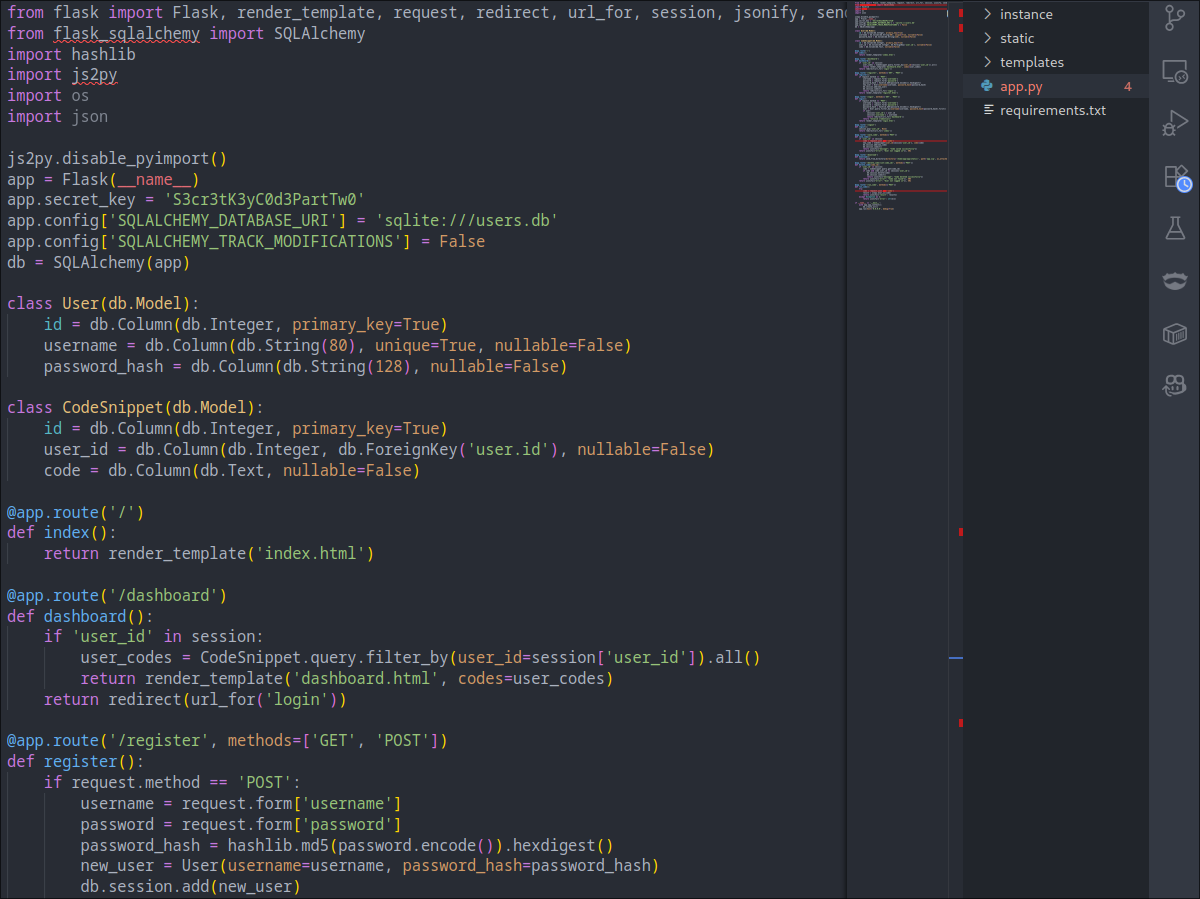
Task: Click the 'def dashboard():' line
Action: tap(80, 617)
